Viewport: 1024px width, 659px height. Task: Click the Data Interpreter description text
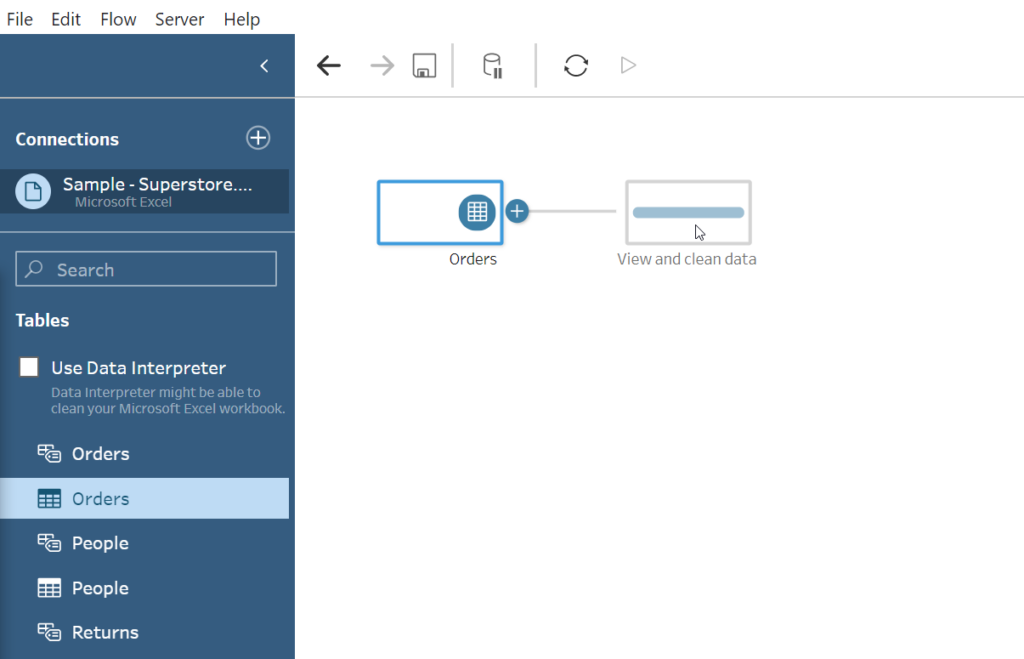click(x=168, y=400)
